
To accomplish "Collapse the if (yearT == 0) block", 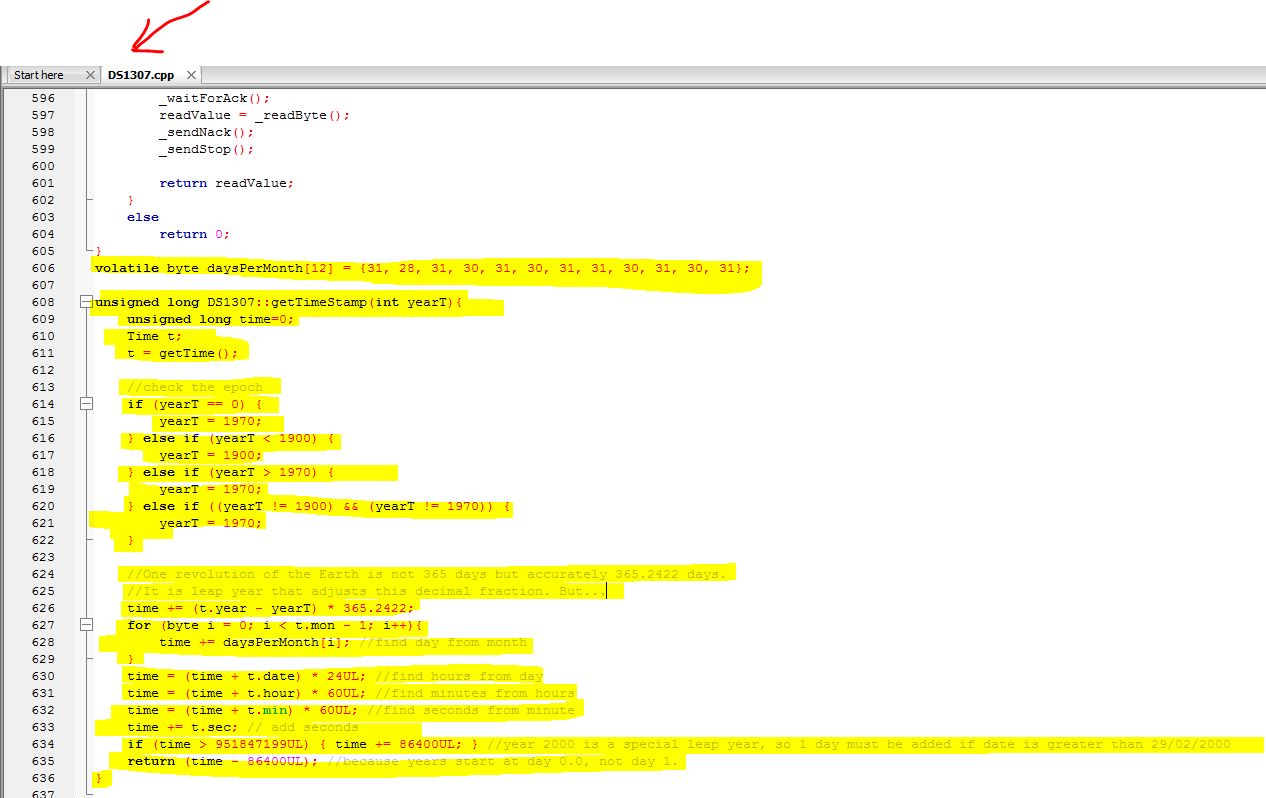I will tap(86, 404).
